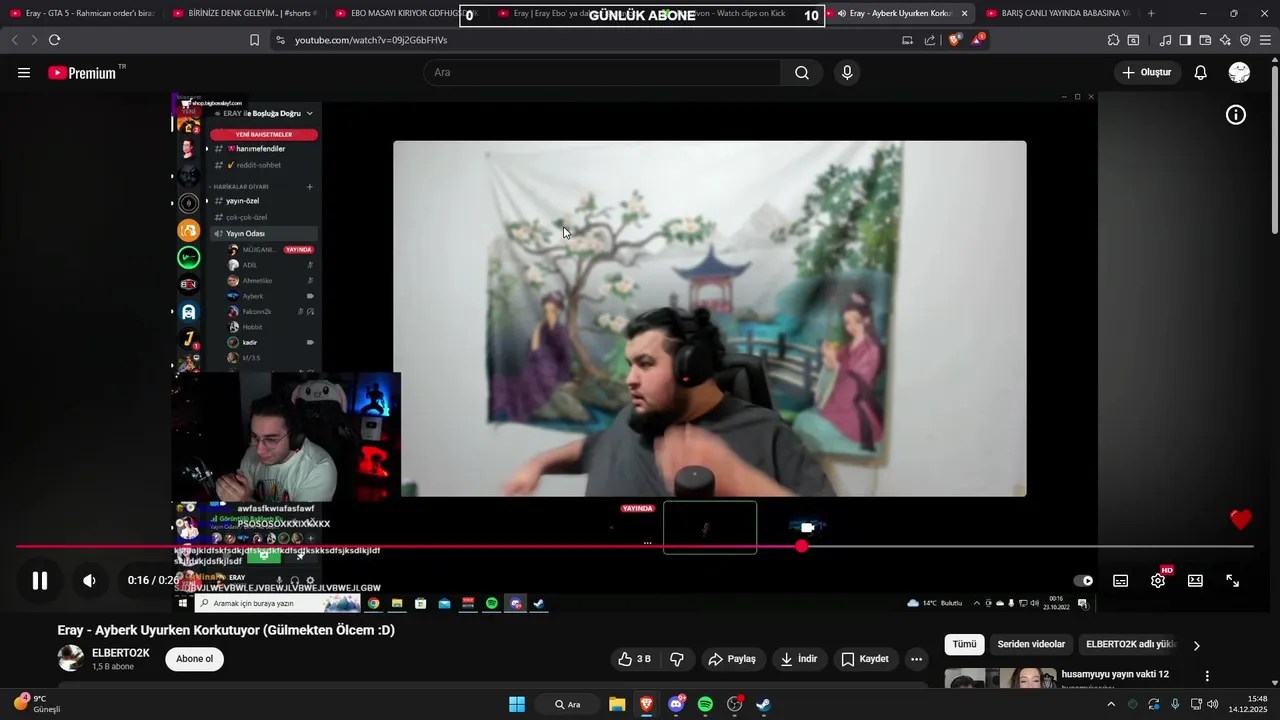Viewport: 1280px width, 720px height.
Task: Switch to Eray GTA 5 tab
Action: tap(82, 13)
